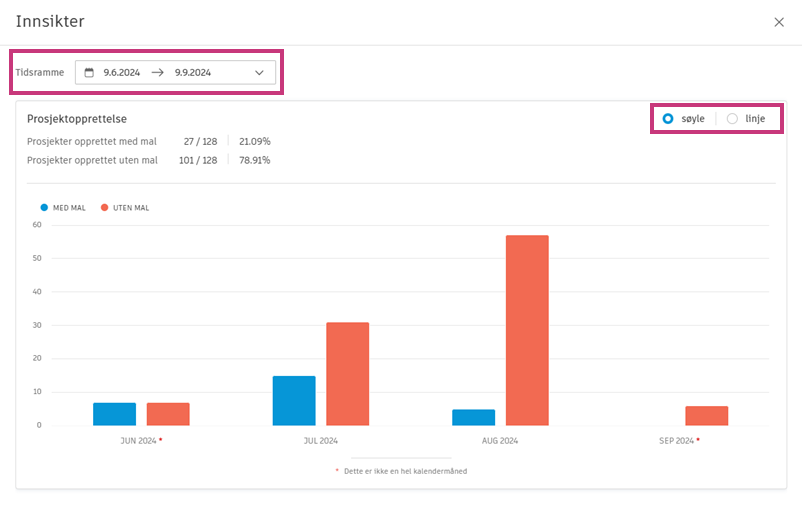Click the blue JUN 2024 bar
The image size is (802, 516).
115,414
